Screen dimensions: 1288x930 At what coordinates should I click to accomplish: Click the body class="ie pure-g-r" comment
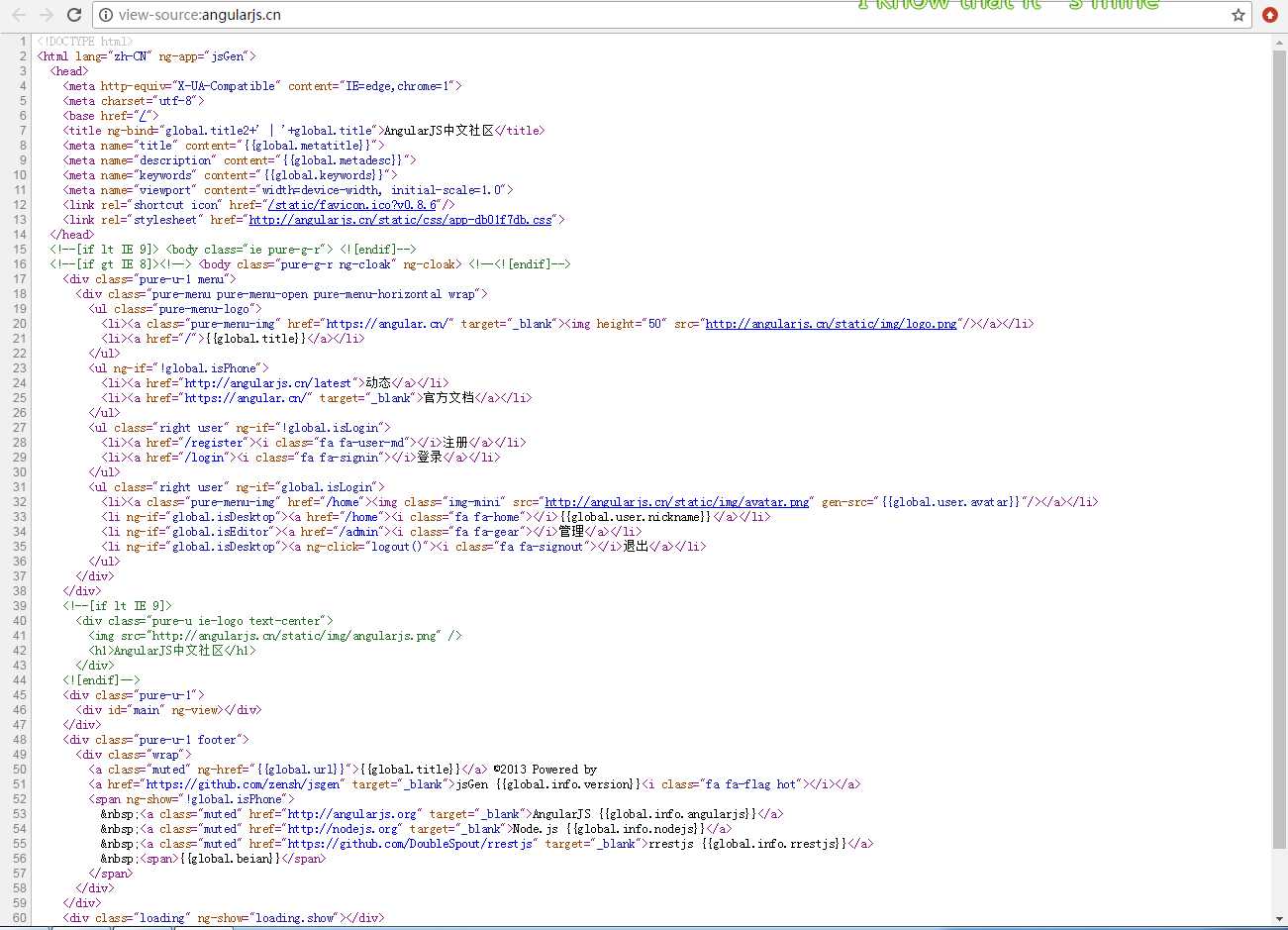pyautogui.click(x=233, y=250)
